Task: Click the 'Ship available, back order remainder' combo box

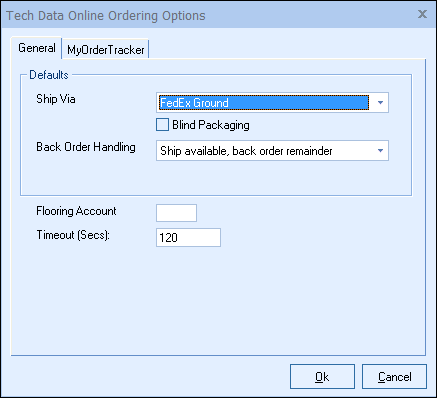Action: pos(272,151)
